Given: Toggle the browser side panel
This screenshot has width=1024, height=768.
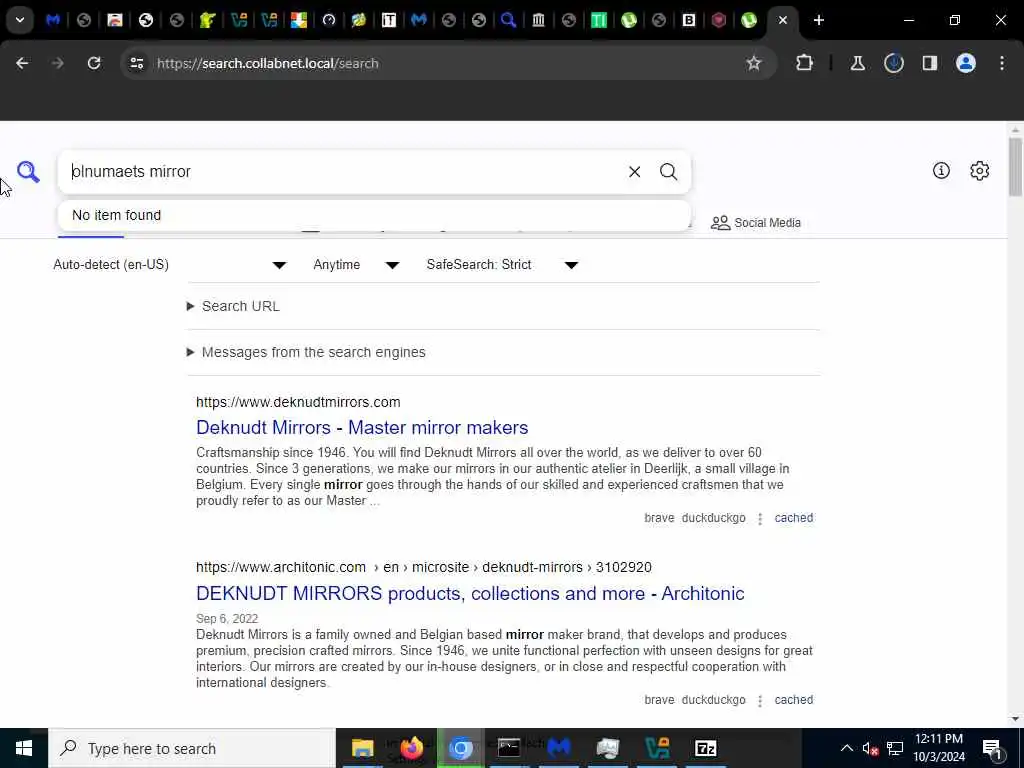Looking at the screenshot, I should (x=930, y=63).
